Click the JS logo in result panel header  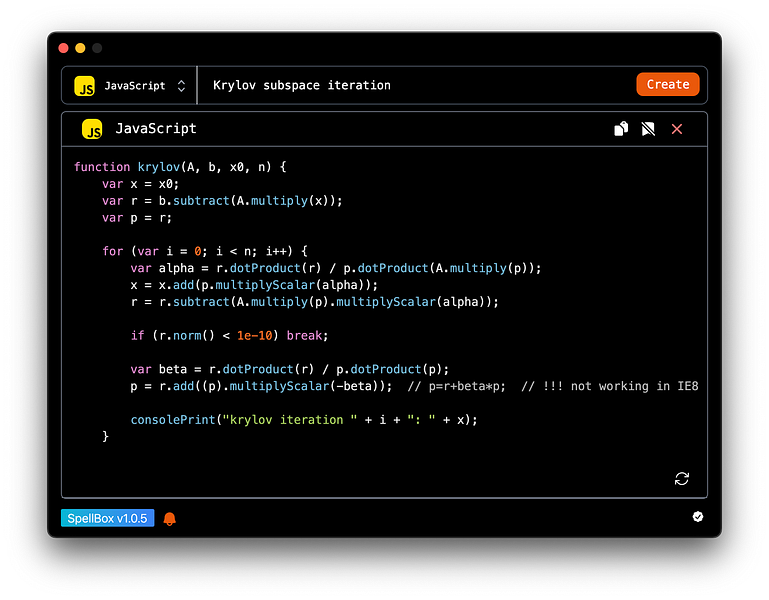point(92,129)
